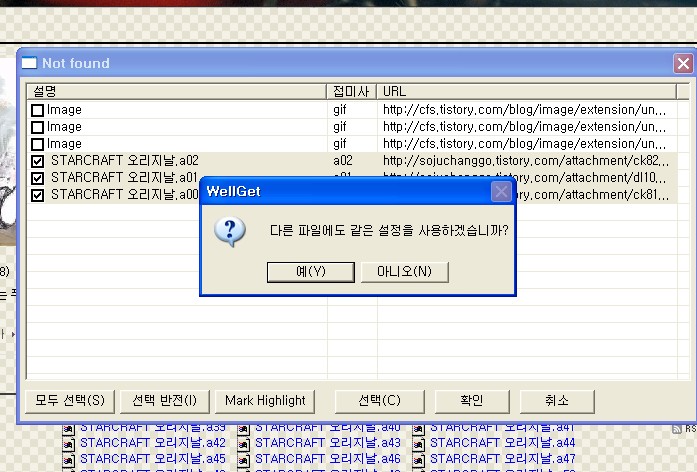Open STARCRAFT 오리지날.a42 link on webpage
The height and width of the screenshot is (472, 697).
pos(153,443)
